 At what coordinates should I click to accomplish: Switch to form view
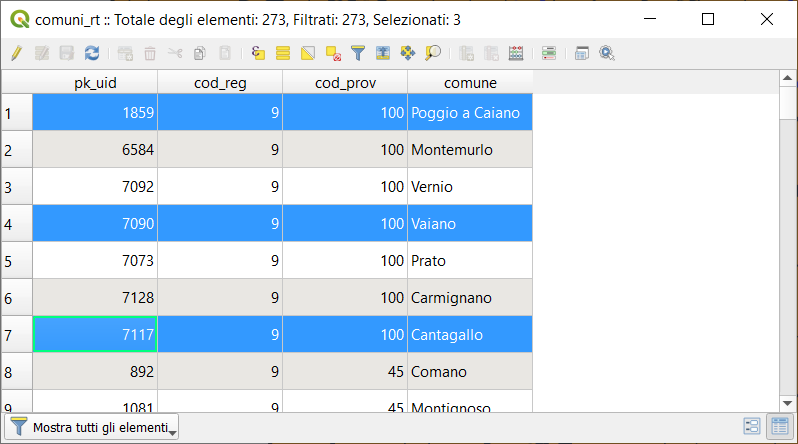[752, 427]
